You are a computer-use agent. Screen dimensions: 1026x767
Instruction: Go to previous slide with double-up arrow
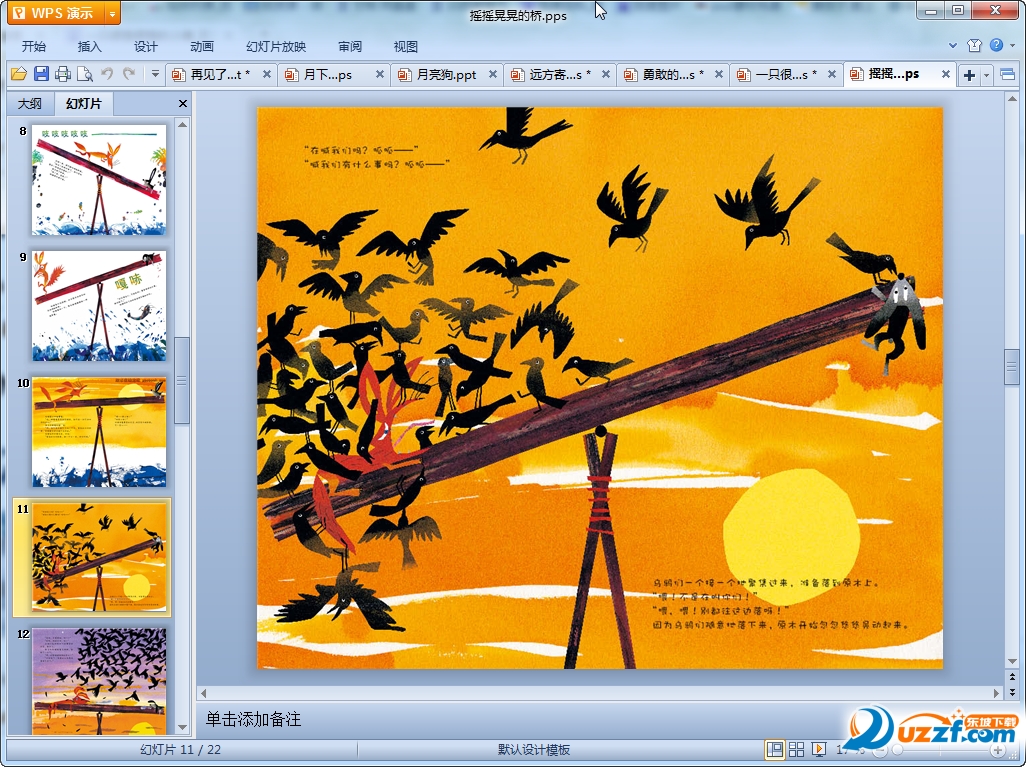(x=1012, y=678)
